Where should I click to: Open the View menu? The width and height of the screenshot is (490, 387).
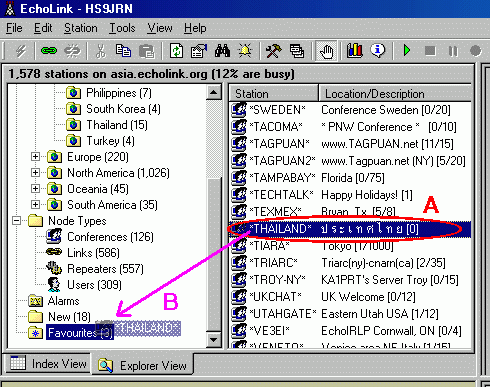tap(160, 28)
